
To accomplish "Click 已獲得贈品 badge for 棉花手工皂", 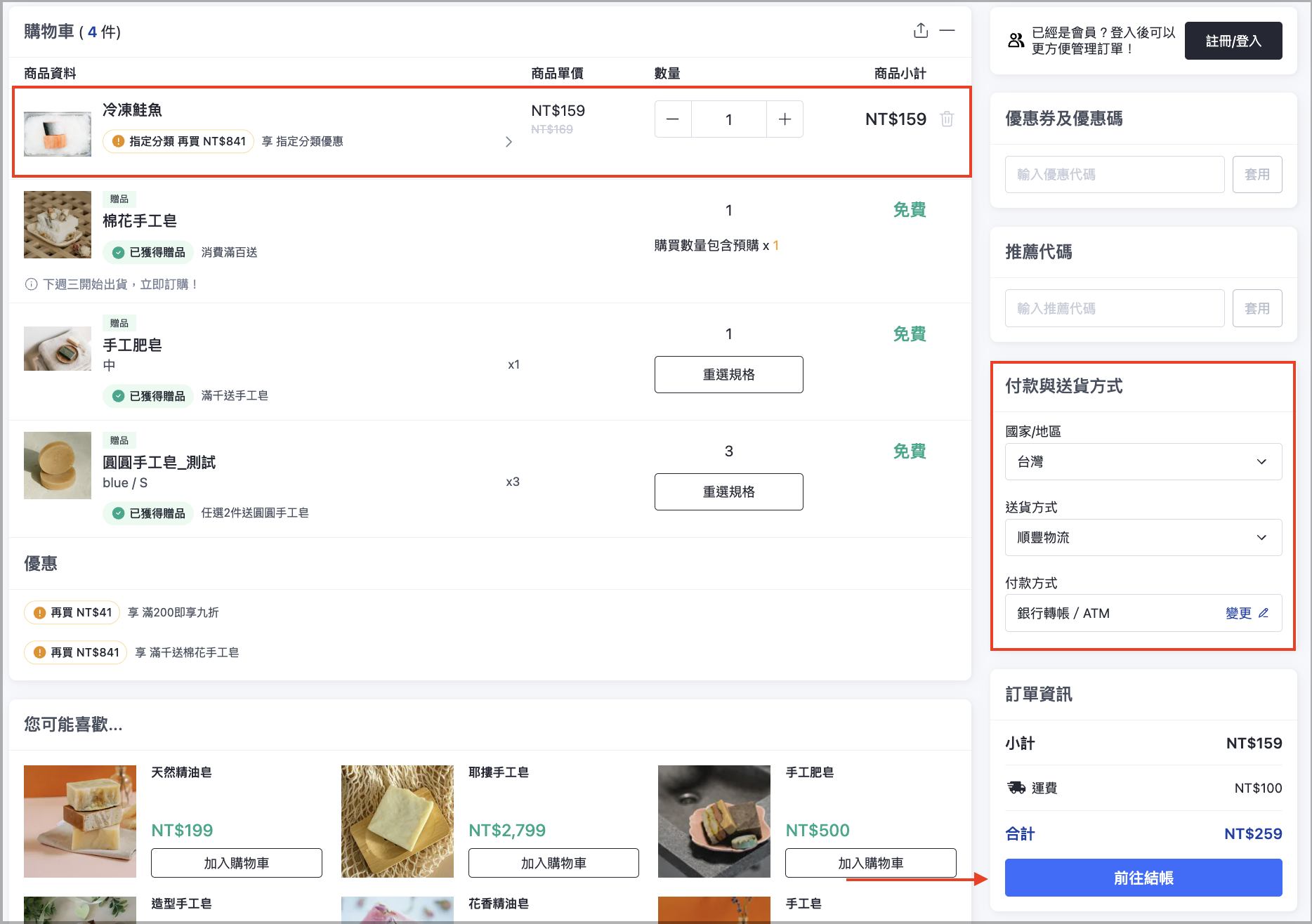I will click(x=148, y=253).
